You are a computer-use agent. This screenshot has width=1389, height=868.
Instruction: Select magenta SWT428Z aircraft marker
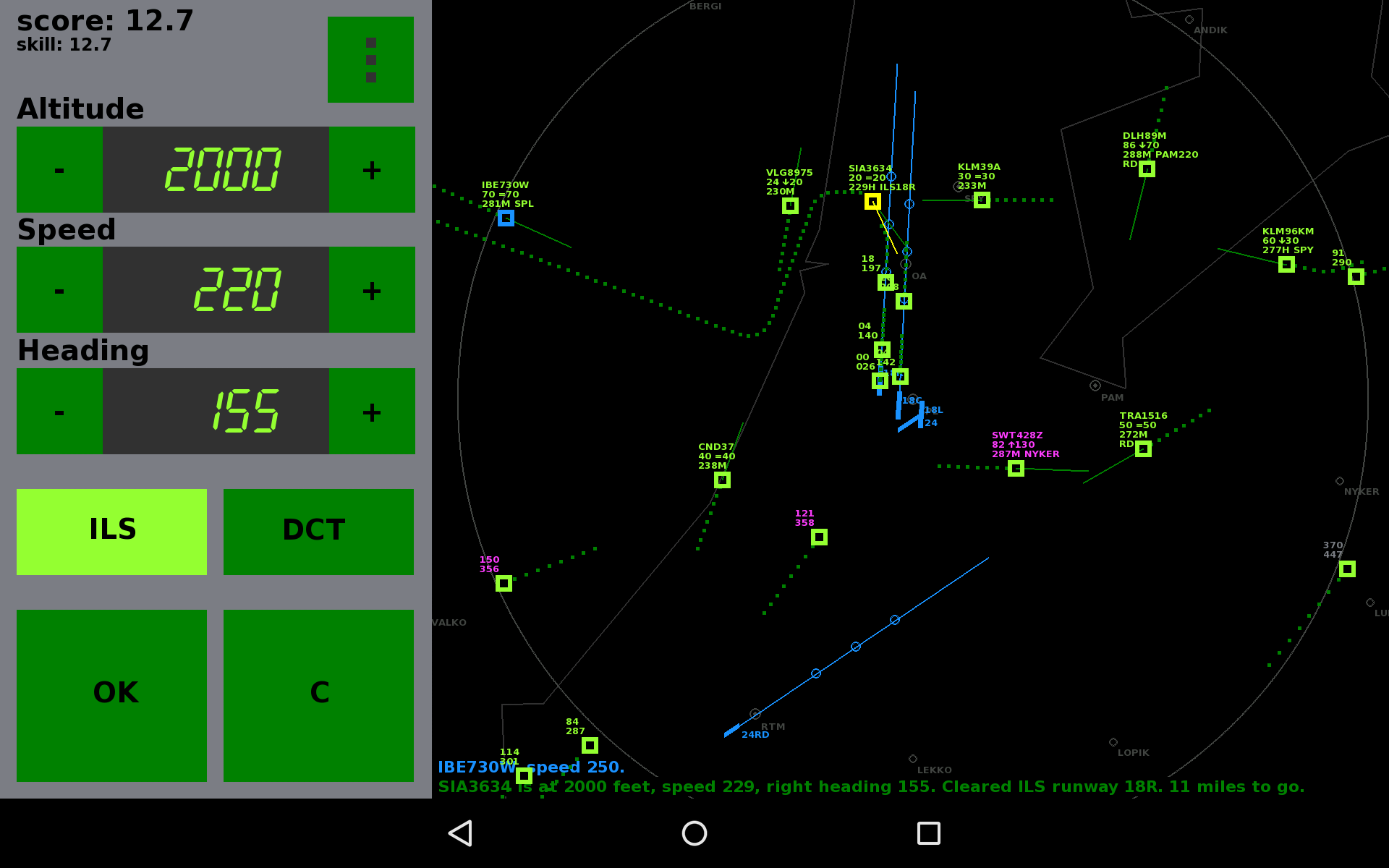click(1016, 469)
